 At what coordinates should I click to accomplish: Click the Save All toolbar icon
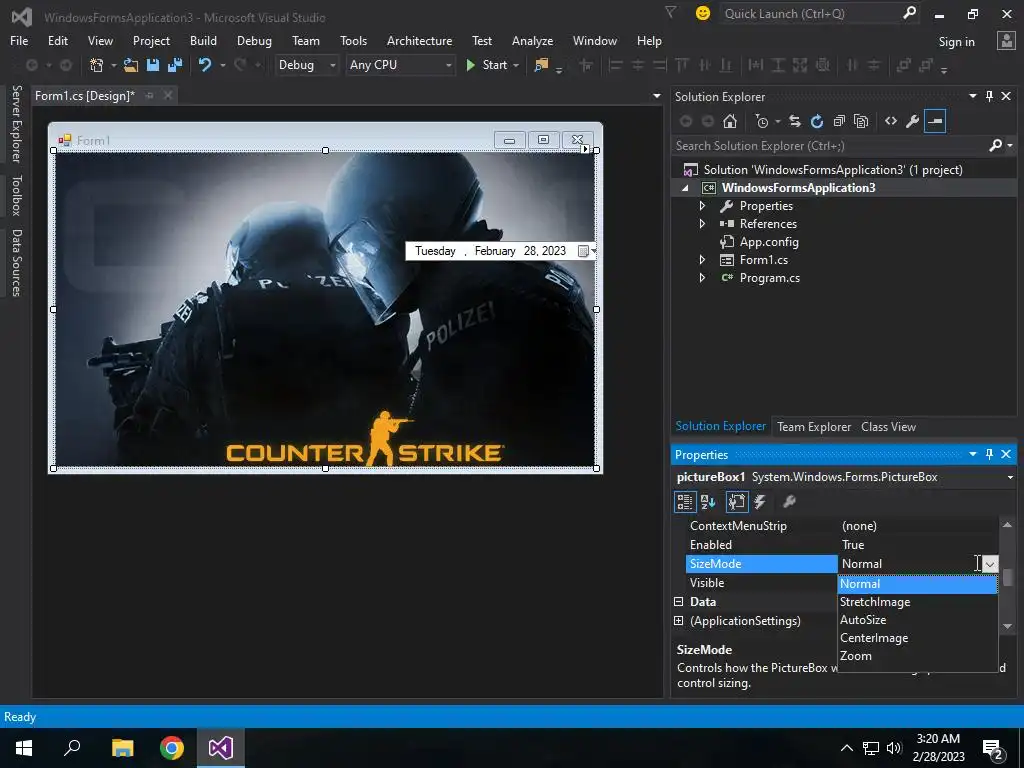point(175,65)
